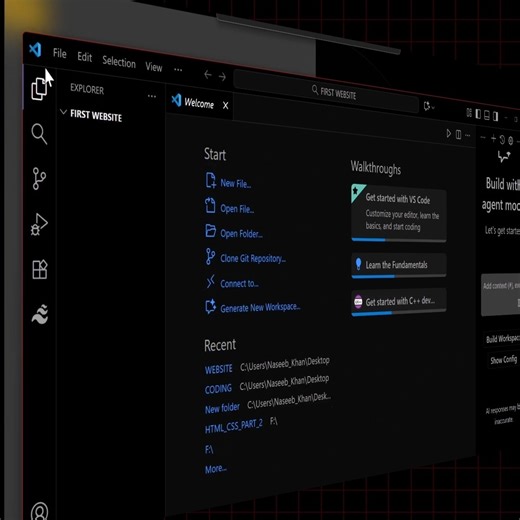Viewport: 520px width, 520px height.
Task: Click Clone Git Repository... link
Action: point(253,258)
